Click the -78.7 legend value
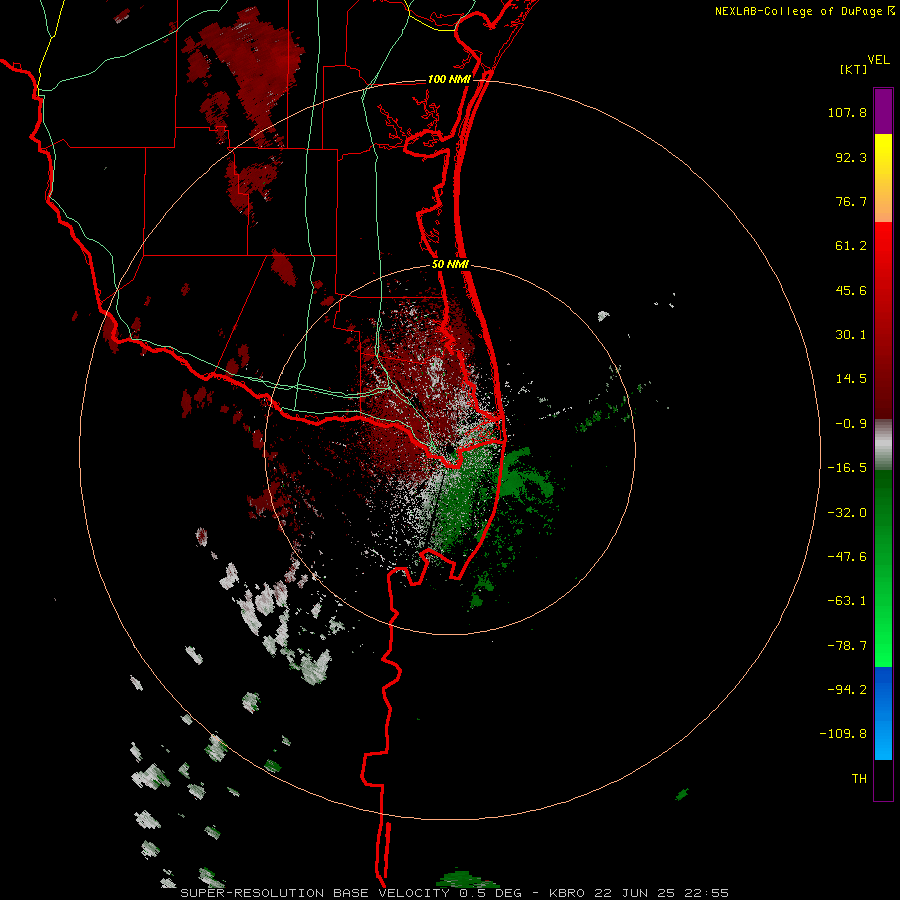900x900 pixels. click(847, 646)
